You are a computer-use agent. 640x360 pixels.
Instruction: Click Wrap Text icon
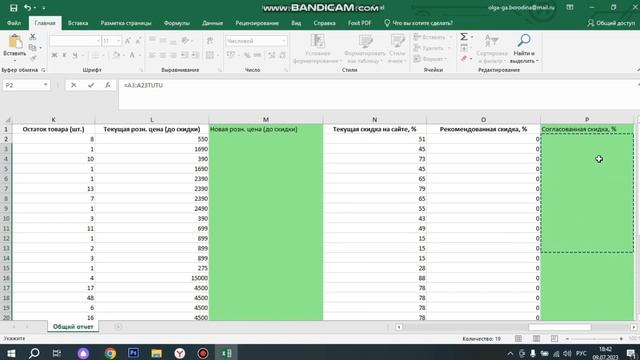tap(210, 40)
